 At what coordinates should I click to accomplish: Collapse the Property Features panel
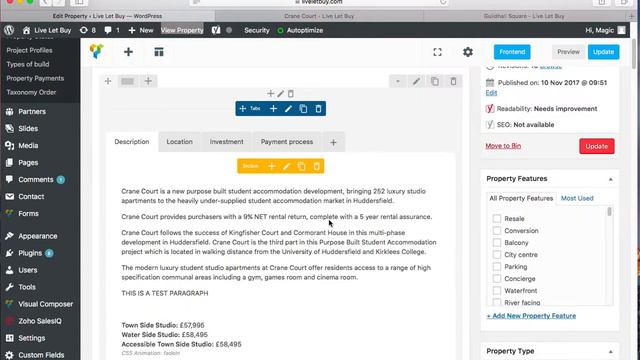pos(611,179)
